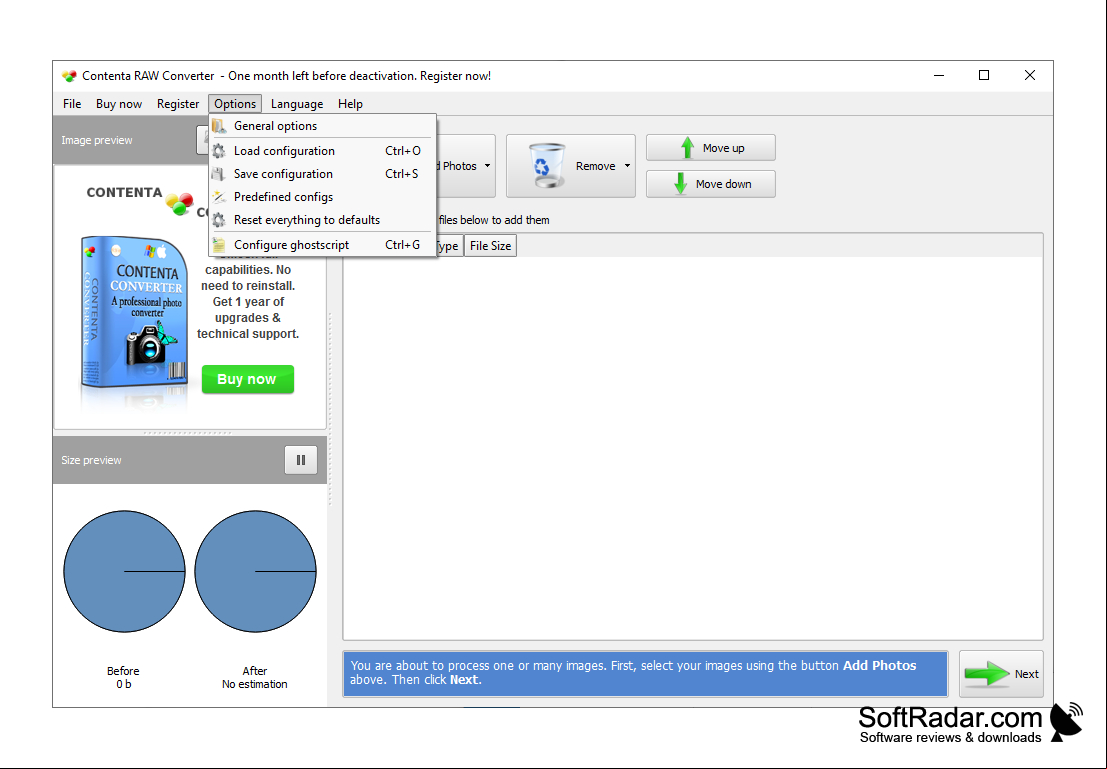Open the Language menu
Image resolution: width=1107 pixels, height=769 pixels.
[297, 104]
